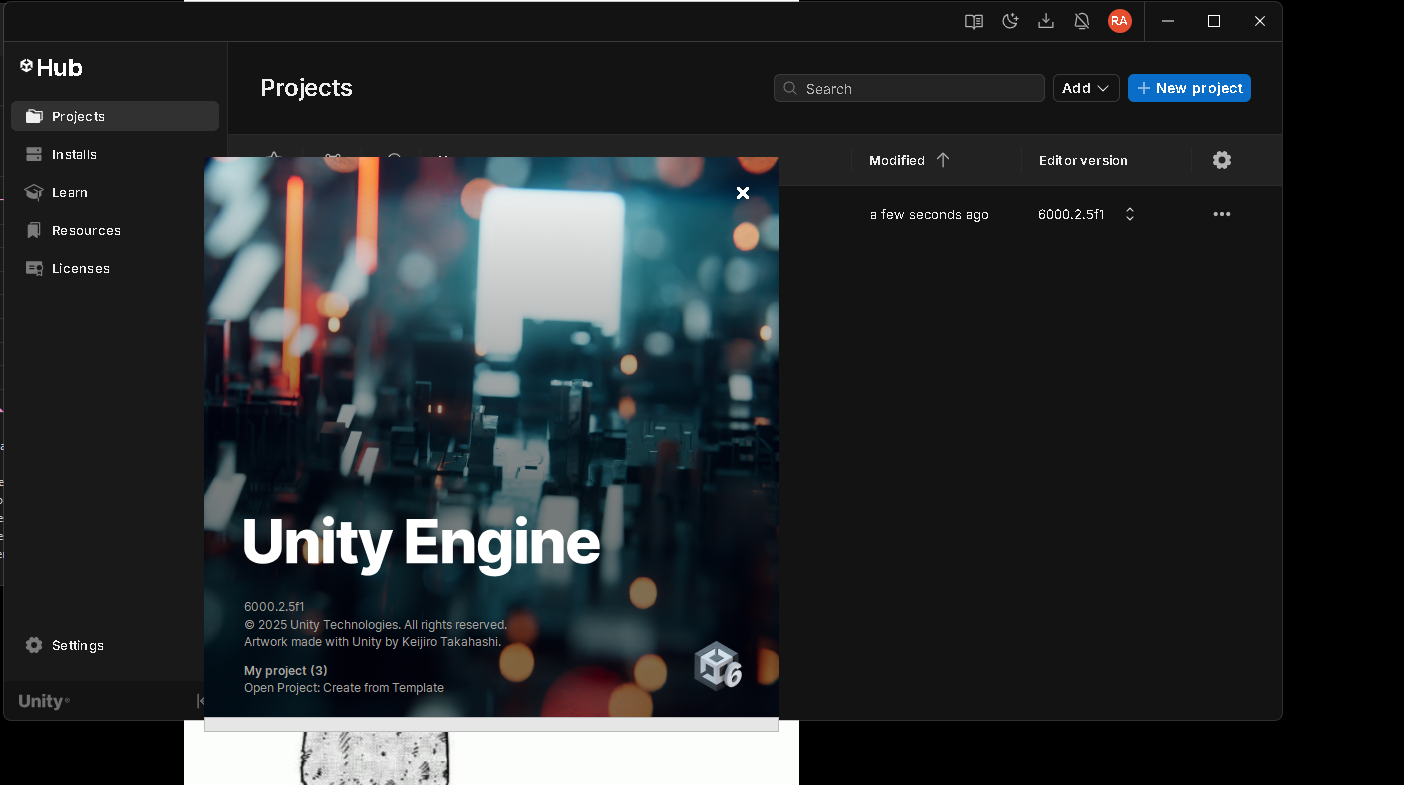The image size is (1404, 785).
Task: Open Resources in the sidebar
Action: tap(115, 230)
